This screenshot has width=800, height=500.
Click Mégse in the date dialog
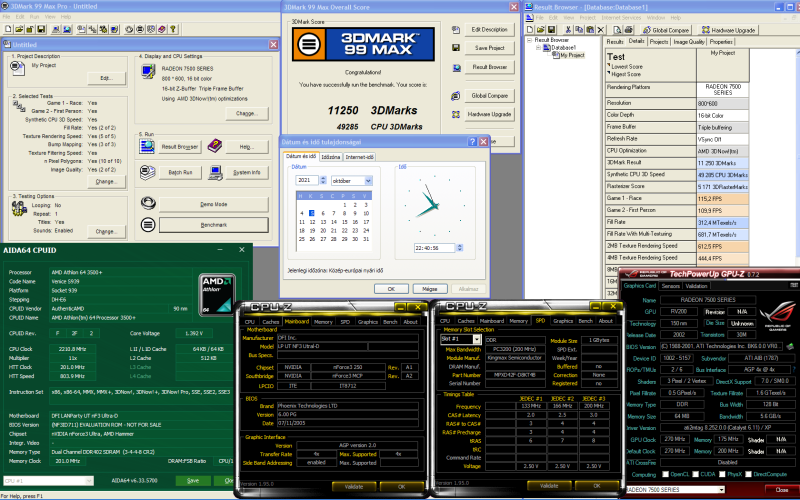point(430,289)
